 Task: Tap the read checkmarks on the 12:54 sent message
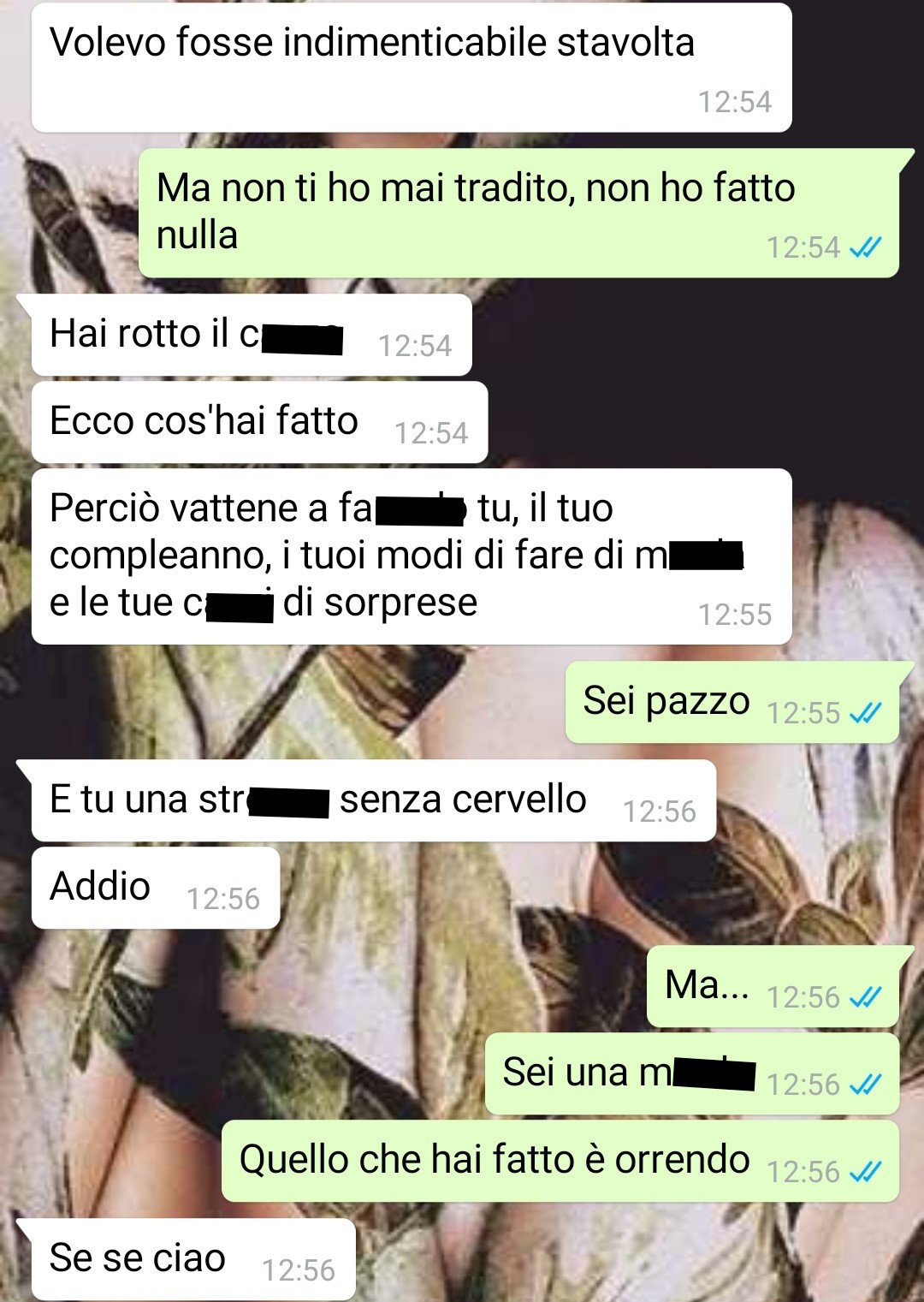click(x=864, y=247)
